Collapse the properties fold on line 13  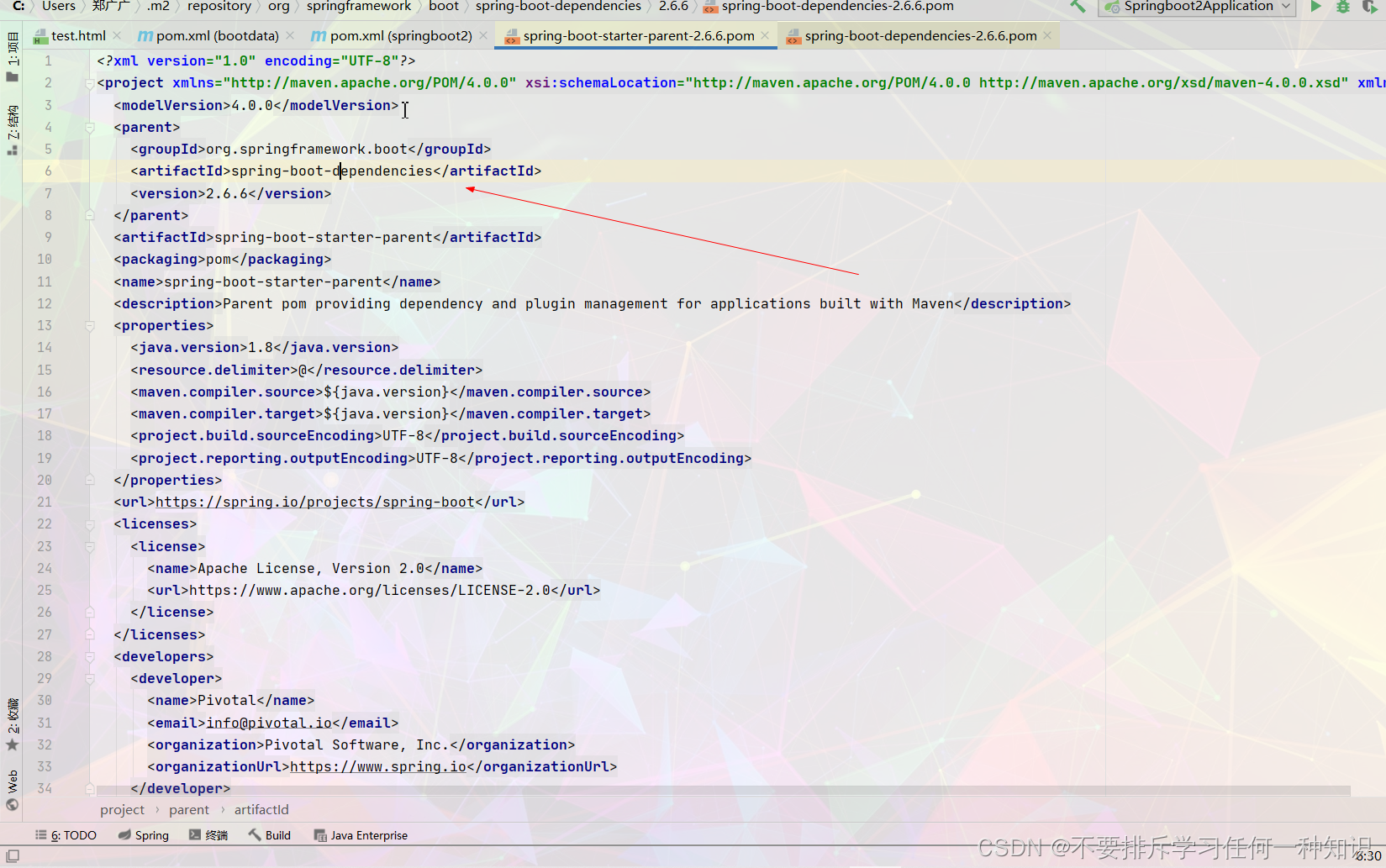click(x=90, y=326)
